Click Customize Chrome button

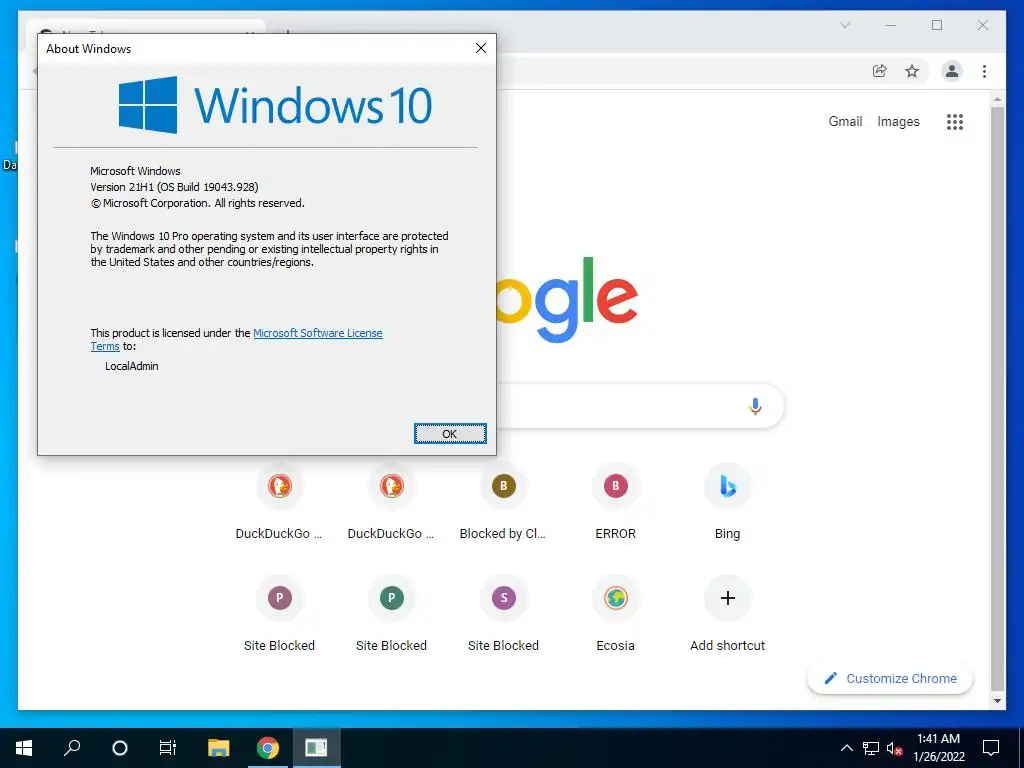[x=890, y=679]
